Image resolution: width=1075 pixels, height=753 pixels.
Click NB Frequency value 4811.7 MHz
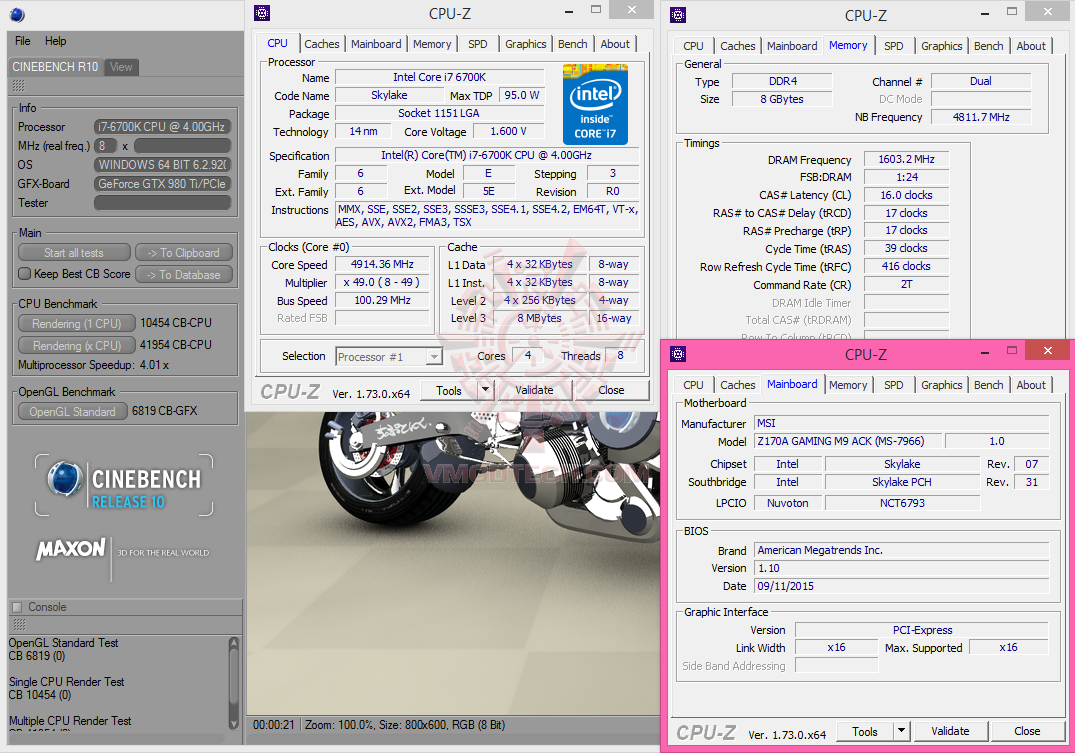[x=980, y=117]
